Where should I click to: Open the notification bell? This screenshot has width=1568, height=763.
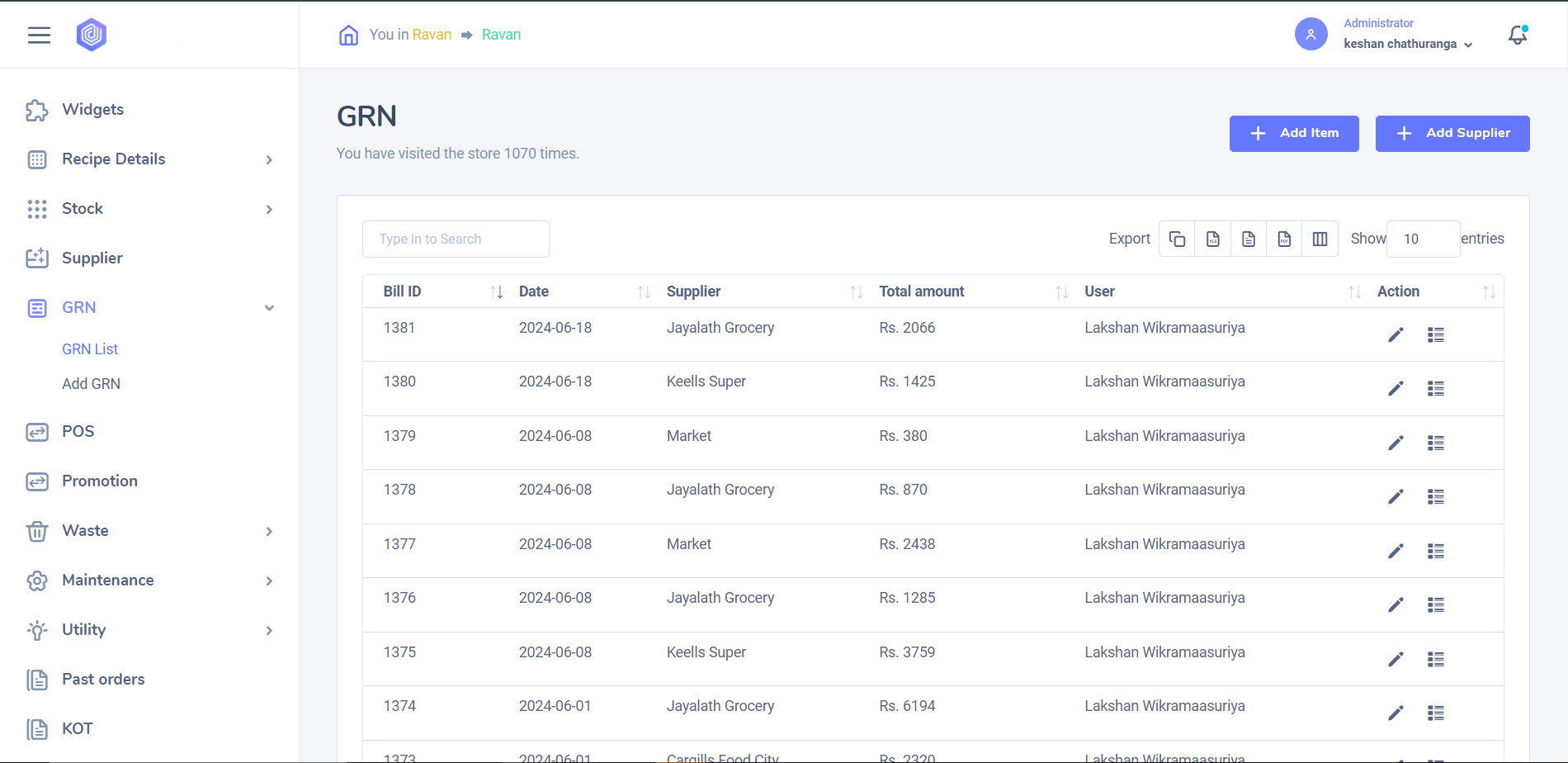1517,35
